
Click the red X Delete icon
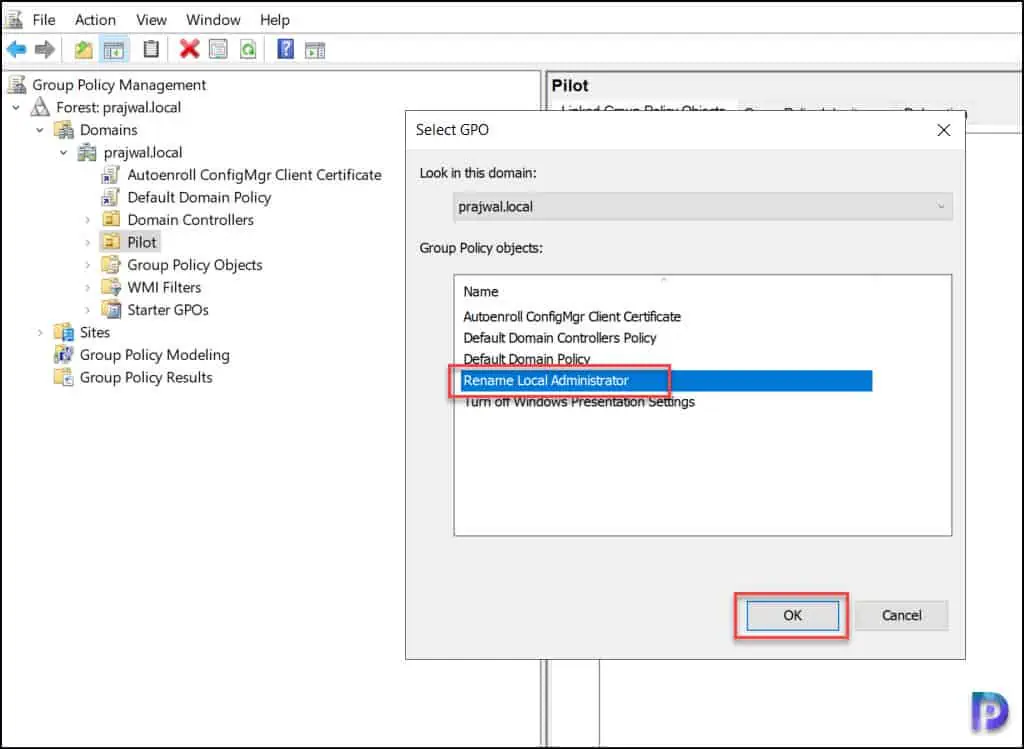[189, 49]
